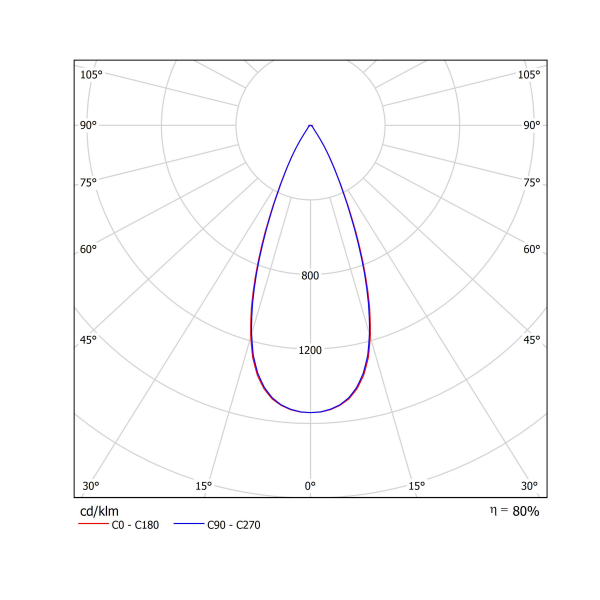
Task: Click the left 60° angle label
Action: pyautogui.click(x=88, y=249)
